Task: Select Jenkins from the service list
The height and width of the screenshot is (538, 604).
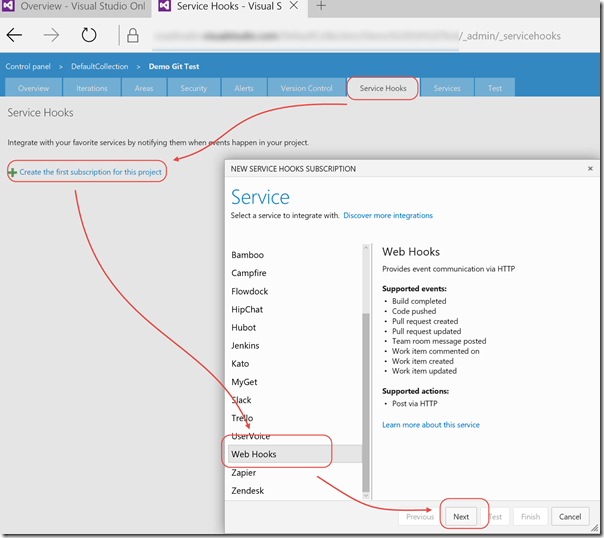Action: 245,345
